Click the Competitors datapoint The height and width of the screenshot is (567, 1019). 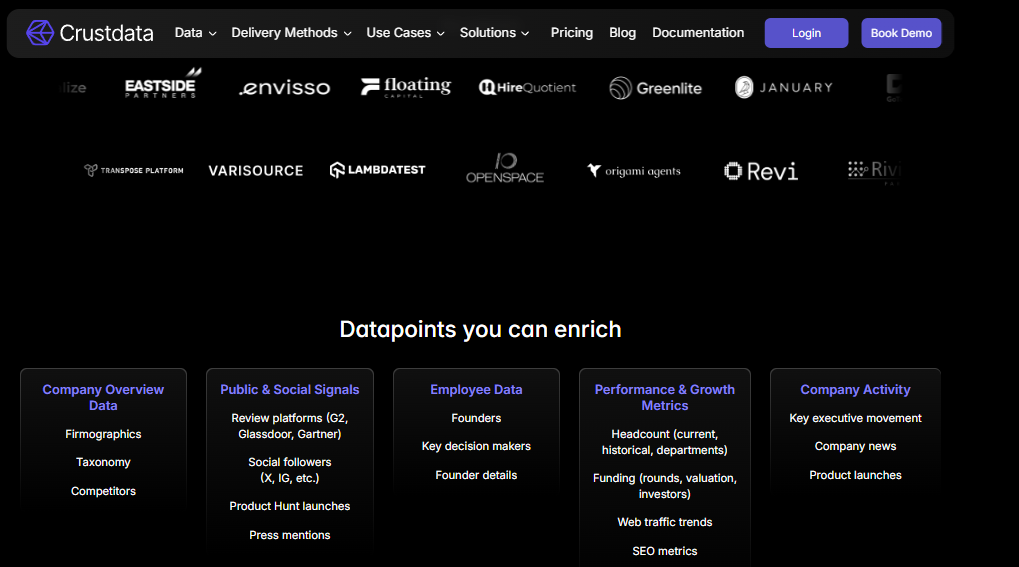103,491
